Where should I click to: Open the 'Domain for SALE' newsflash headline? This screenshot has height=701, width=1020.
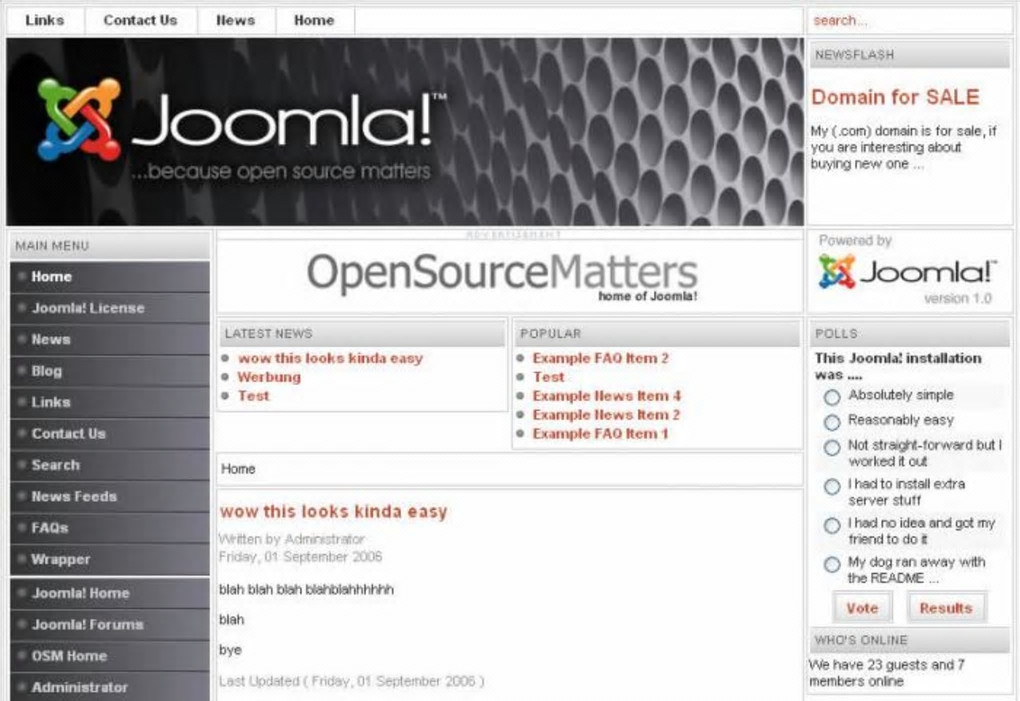[895, 97]
